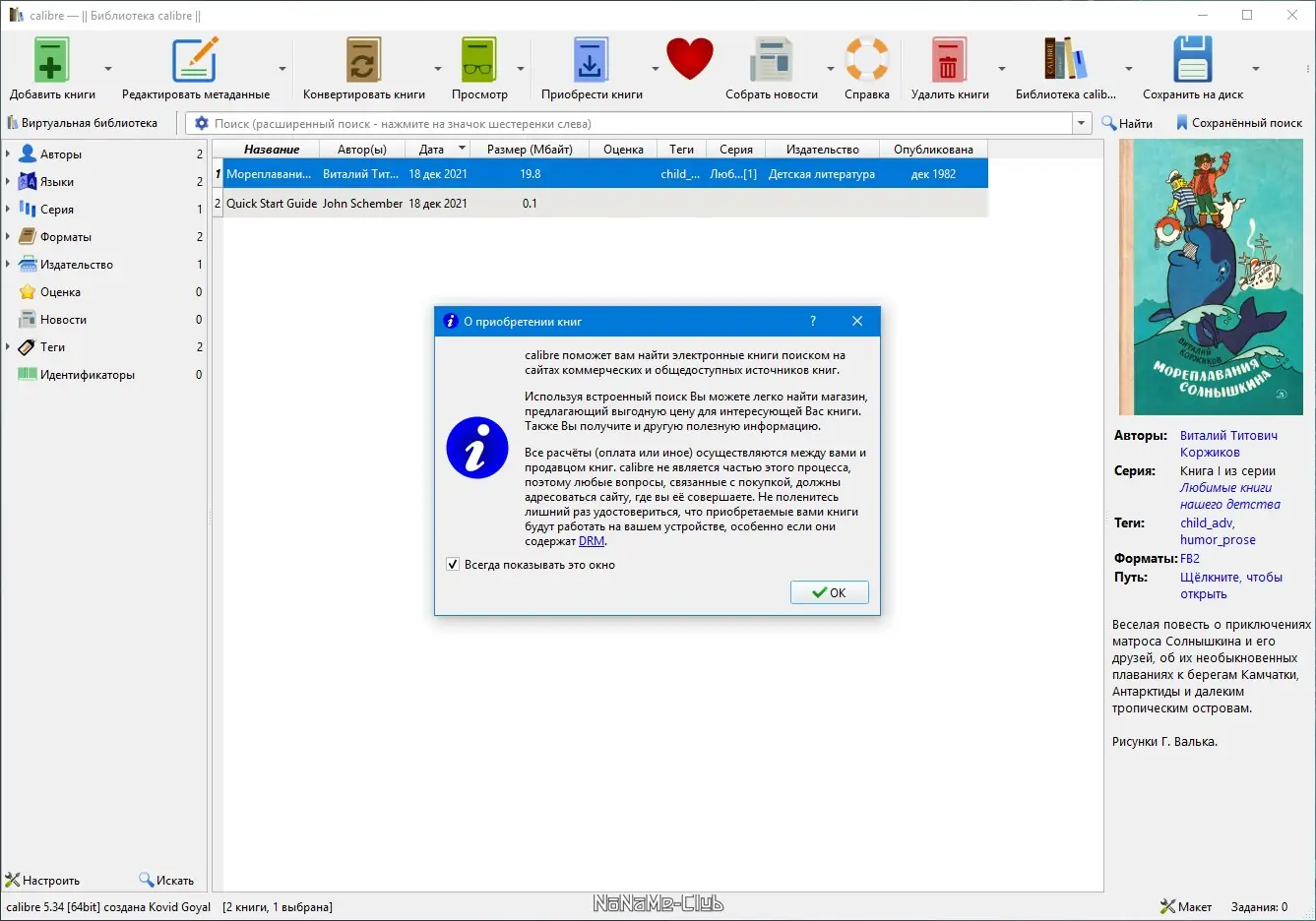
Task: Click the 19.8 size cell
Action: pyautogui.click(x=530, y=174)
